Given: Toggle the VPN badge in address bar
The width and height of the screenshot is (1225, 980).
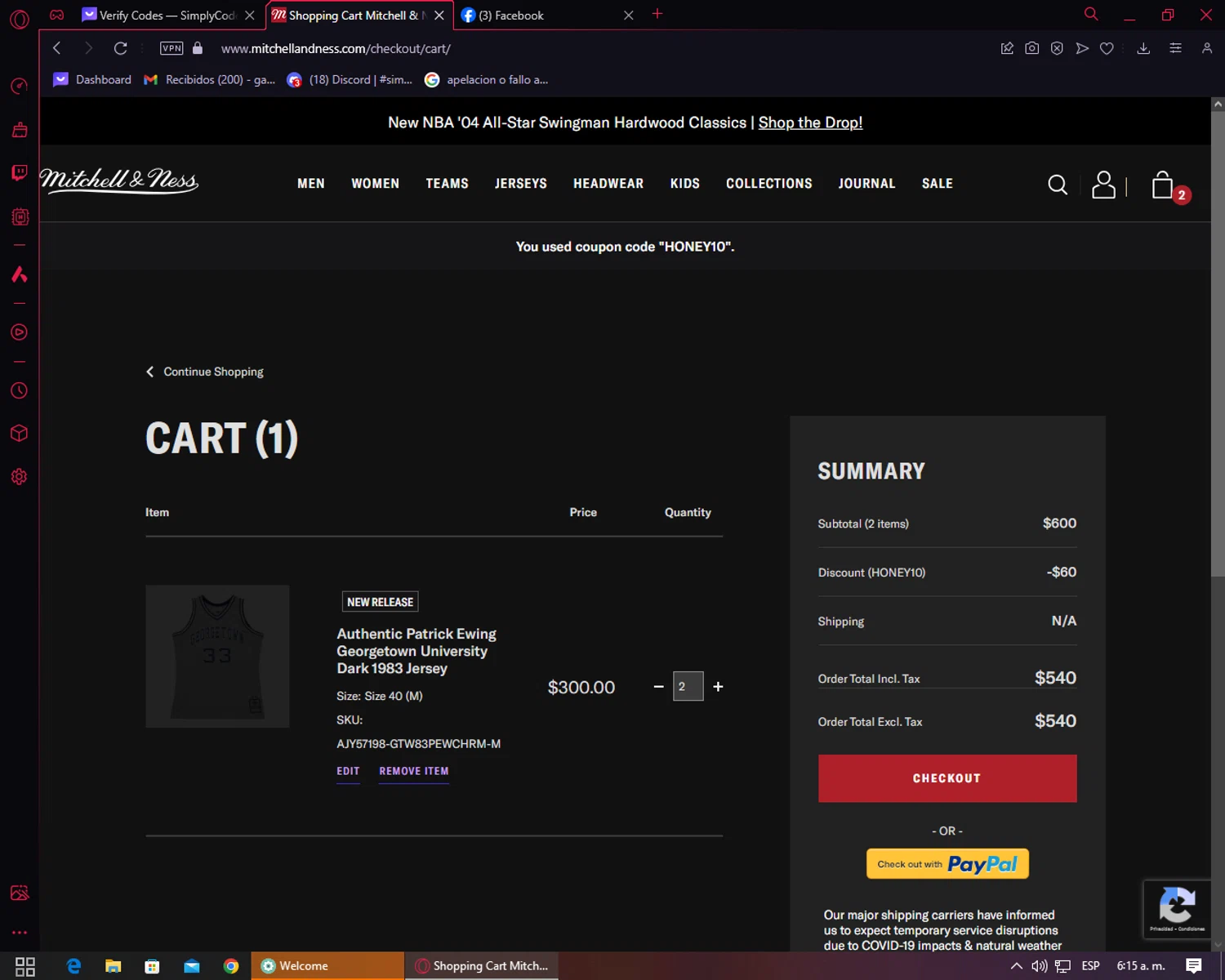Looking at the screenshot, I should pyautogui.click(x=171, y=48).
